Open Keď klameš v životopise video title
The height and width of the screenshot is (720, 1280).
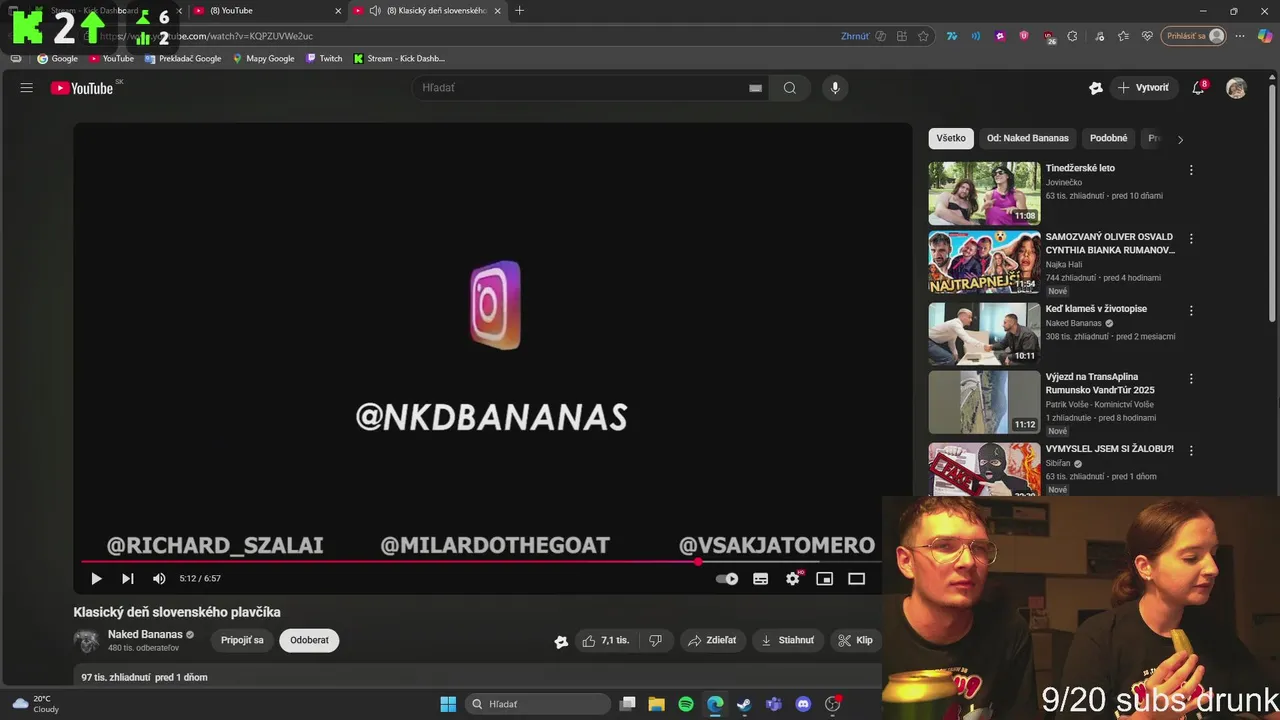(1096, 309)
